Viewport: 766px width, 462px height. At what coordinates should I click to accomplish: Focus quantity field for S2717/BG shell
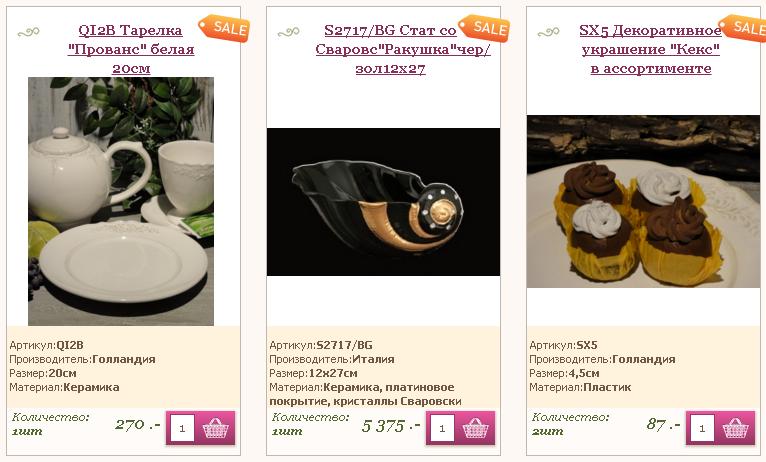(442, 428)
